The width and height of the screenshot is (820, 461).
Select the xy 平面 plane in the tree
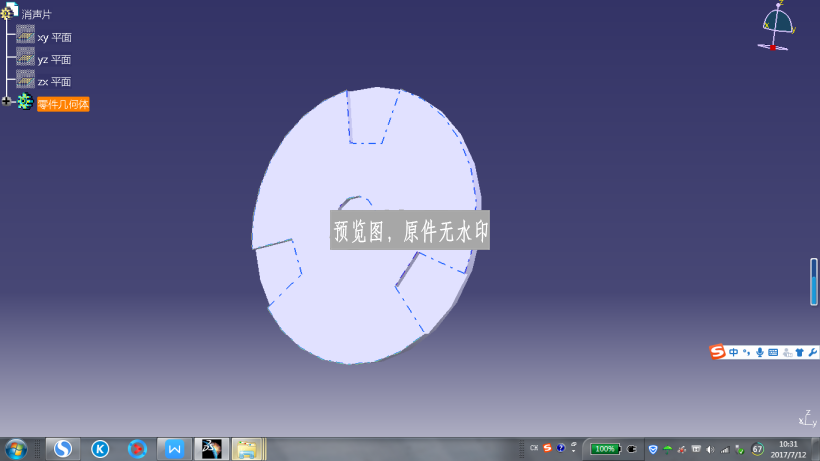54,38
